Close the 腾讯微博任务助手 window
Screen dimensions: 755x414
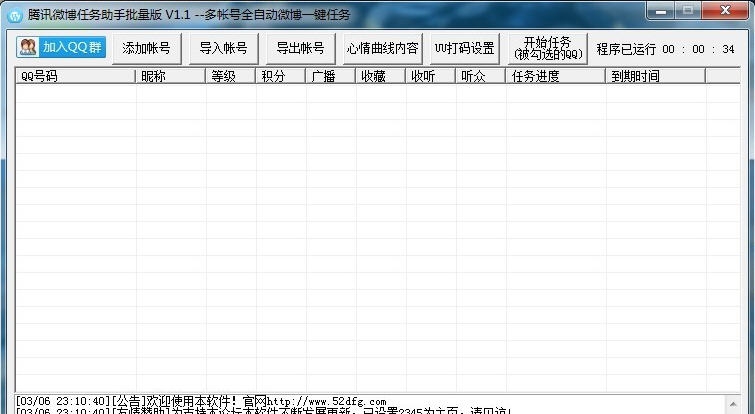click(726, 11)
